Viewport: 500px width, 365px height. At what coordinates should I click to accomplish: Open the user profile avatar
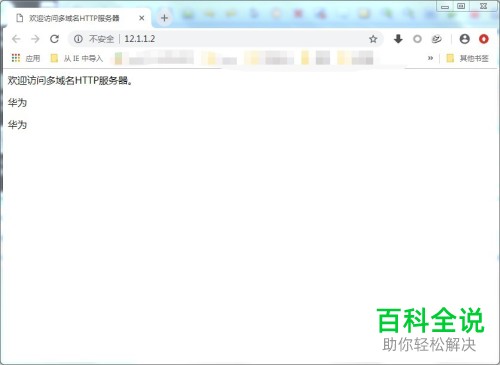(464, 39)
